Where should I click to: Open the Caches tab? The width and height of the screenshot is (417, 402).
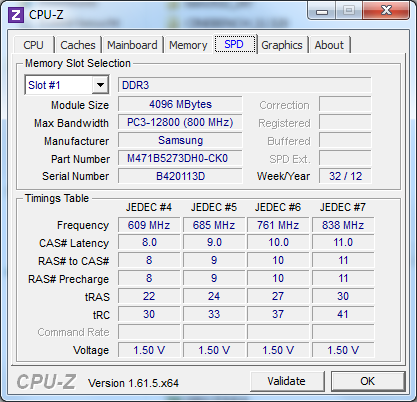[x=78, y=45]
